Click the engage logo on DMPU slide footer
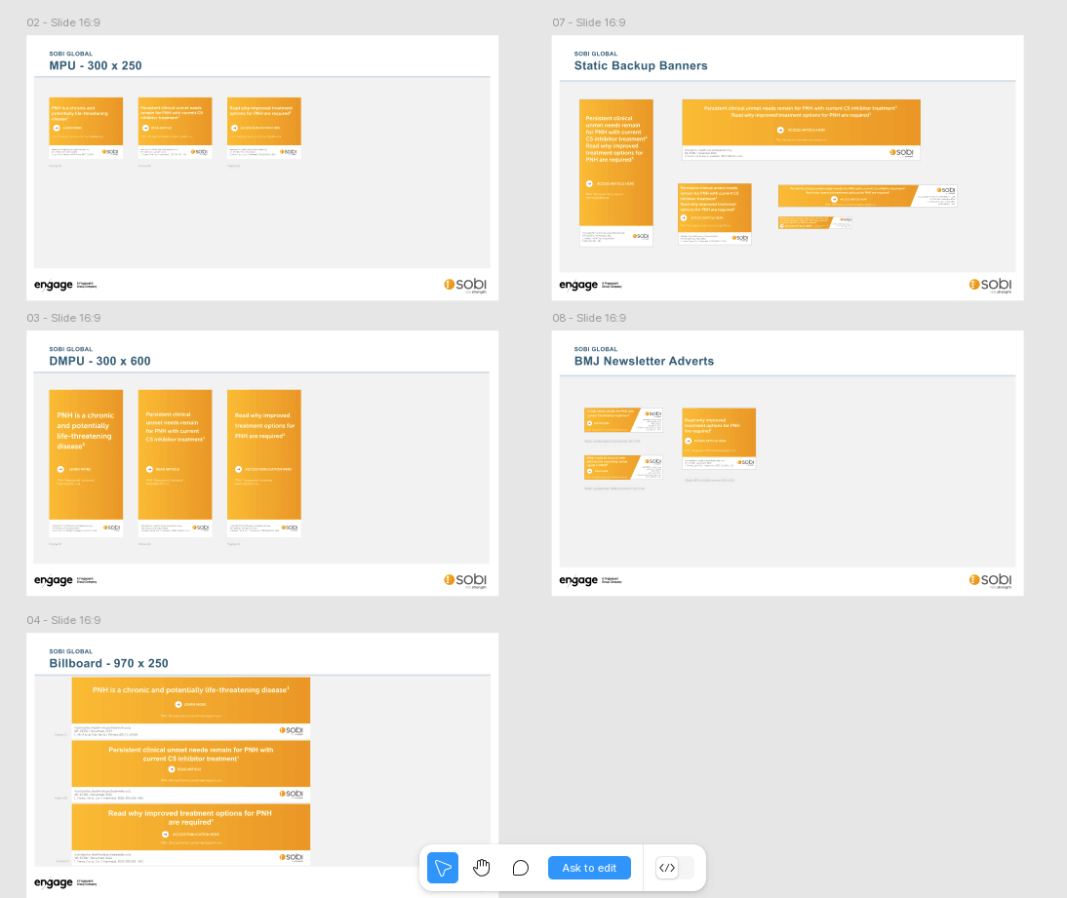The width and height of the screenshot is (1067, 898). (54, 580)
